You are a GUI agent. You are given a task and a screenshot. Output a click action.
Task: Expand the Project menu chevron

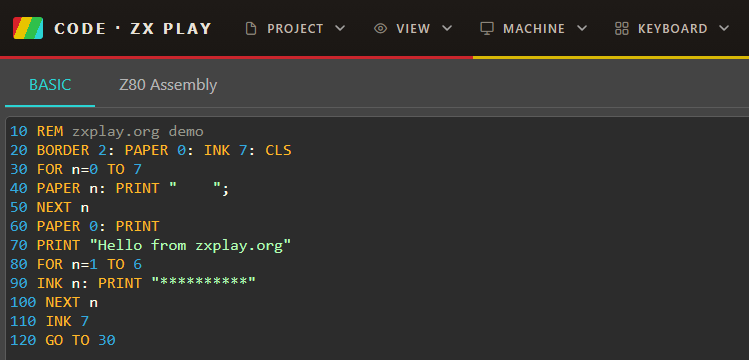coord(340,29)
